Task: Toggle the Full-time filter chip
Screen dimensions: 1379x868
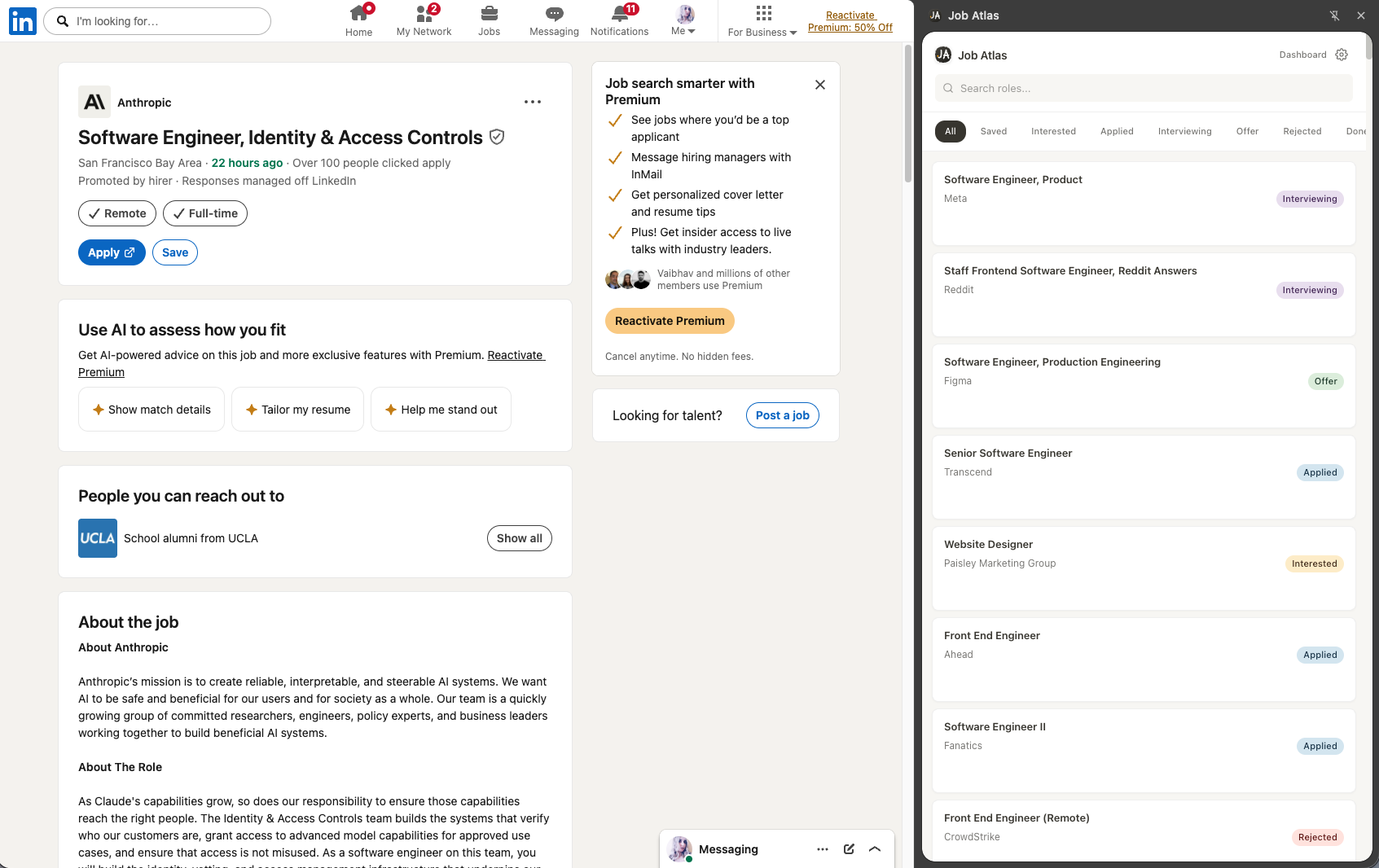Action: [205, 213]
